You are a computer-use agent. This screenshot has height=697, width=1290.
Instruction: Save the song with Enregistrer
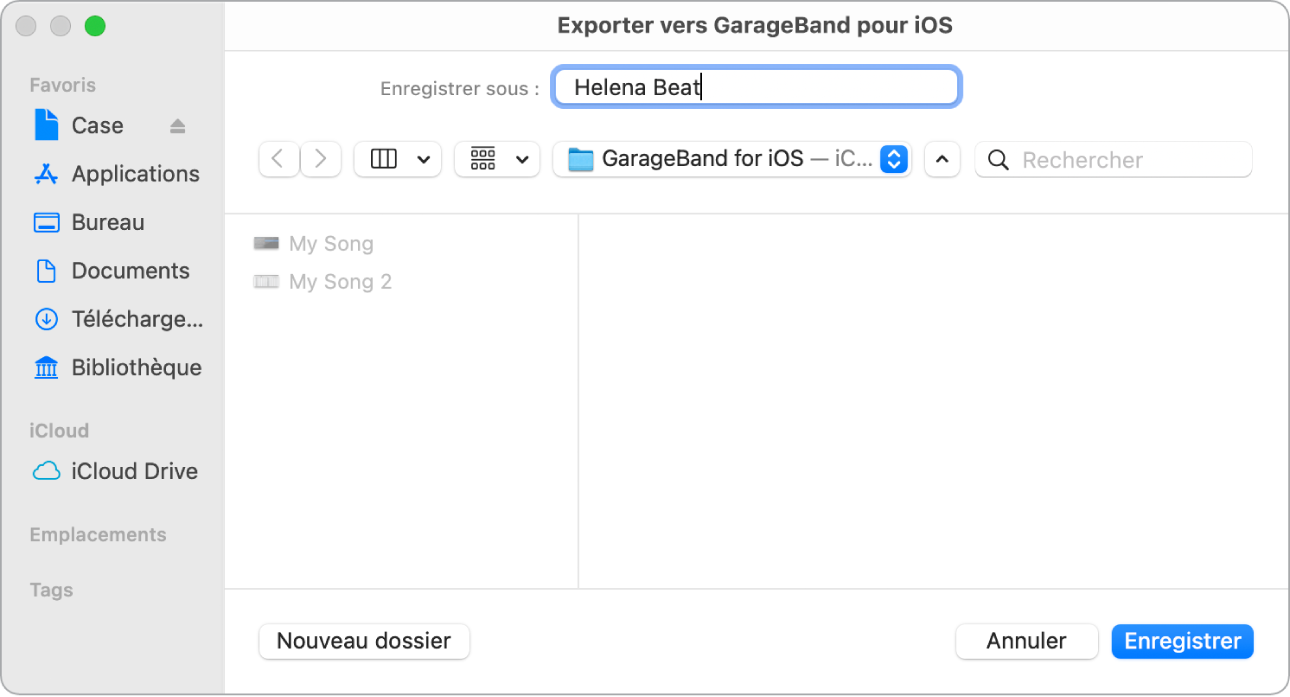pos(1182,641)
